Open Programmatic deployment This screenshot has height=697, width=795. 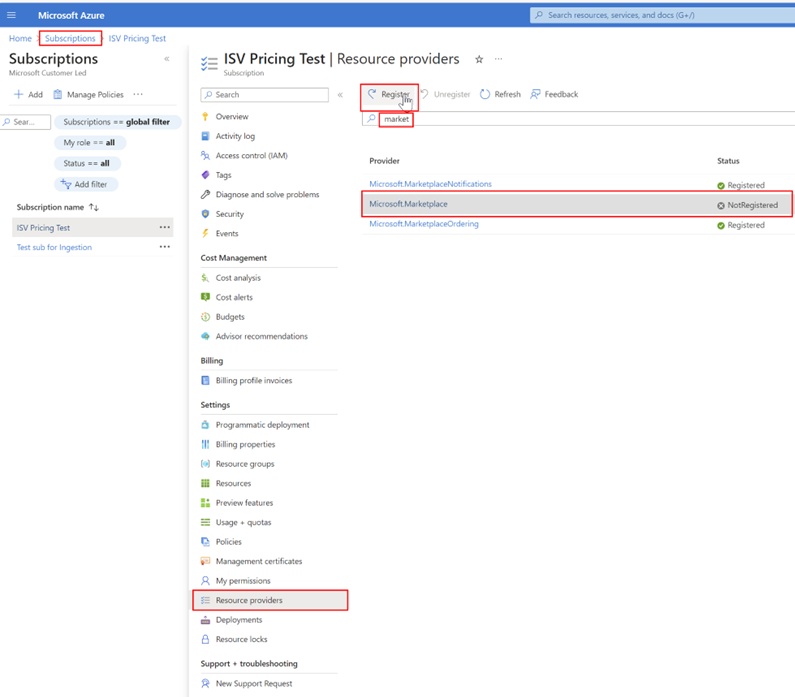click(x=265, y=425)
